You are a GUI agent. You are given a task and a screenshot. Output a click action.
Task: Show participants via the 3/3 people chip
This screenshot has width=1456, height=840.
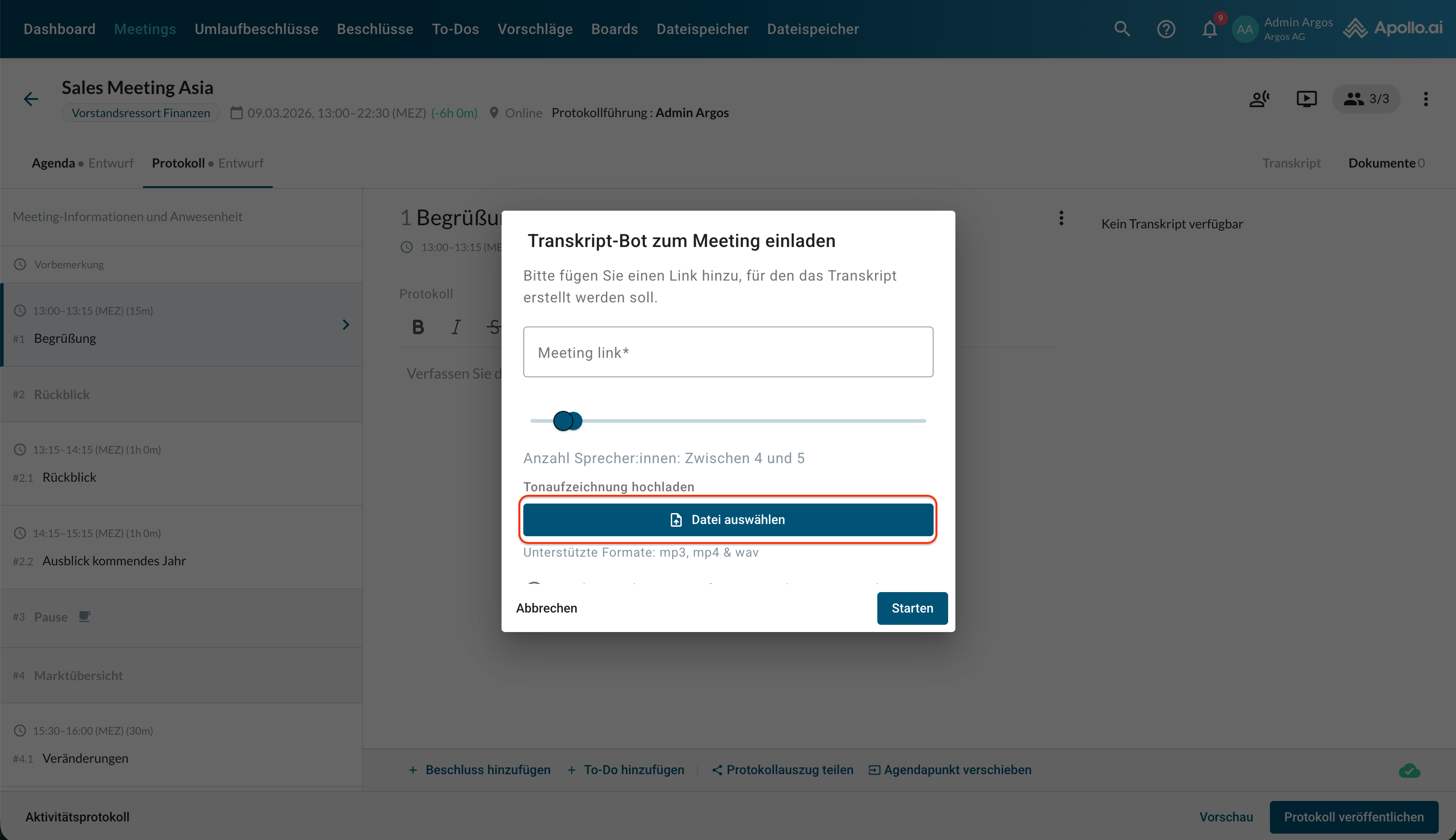[1366, 99]
